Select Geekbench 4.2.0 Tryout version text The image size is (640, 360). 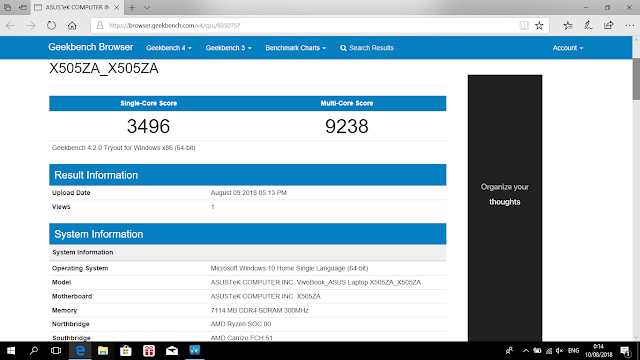124,148
